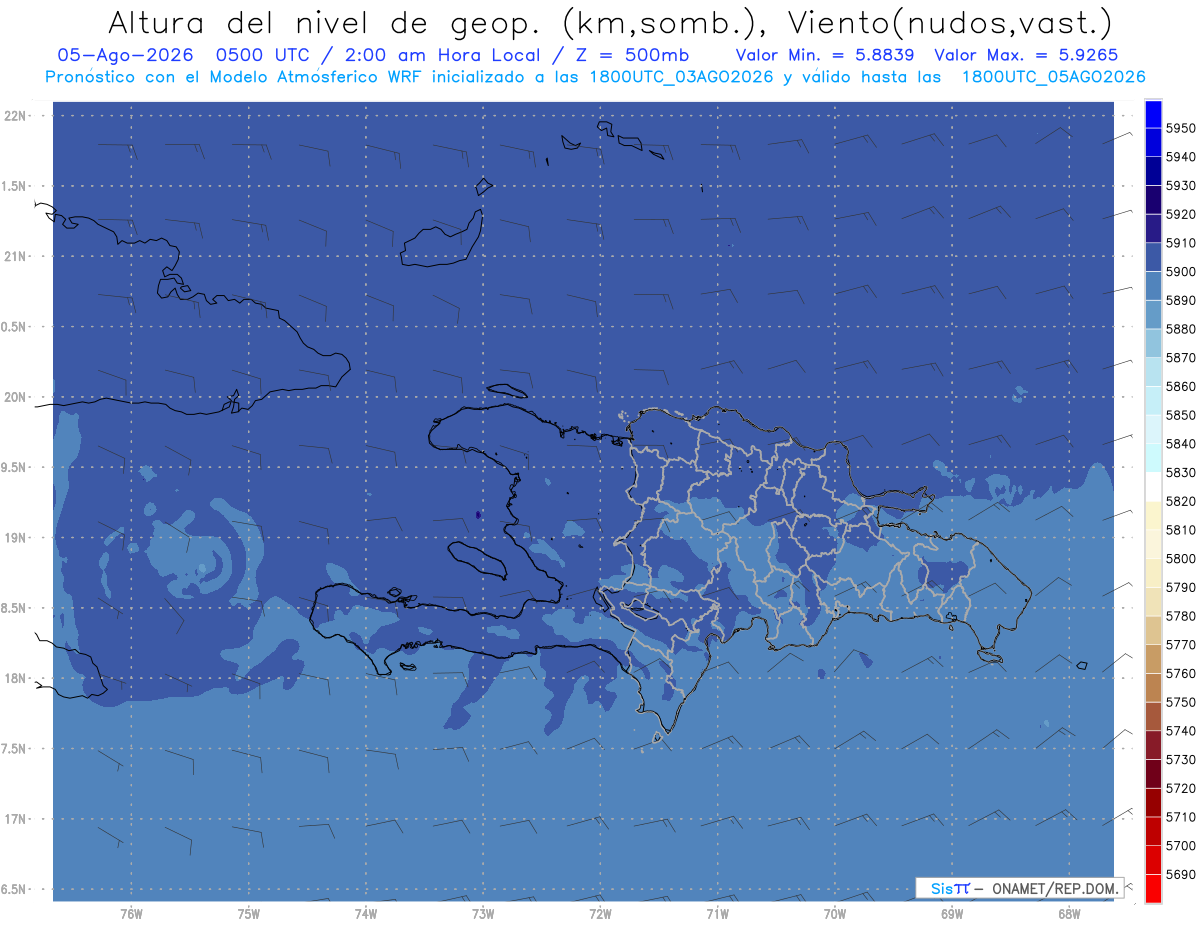Screen dimensions: 1200x927
Task: Pick the bright red swatch below 5690
Action: click(1153, 888)
